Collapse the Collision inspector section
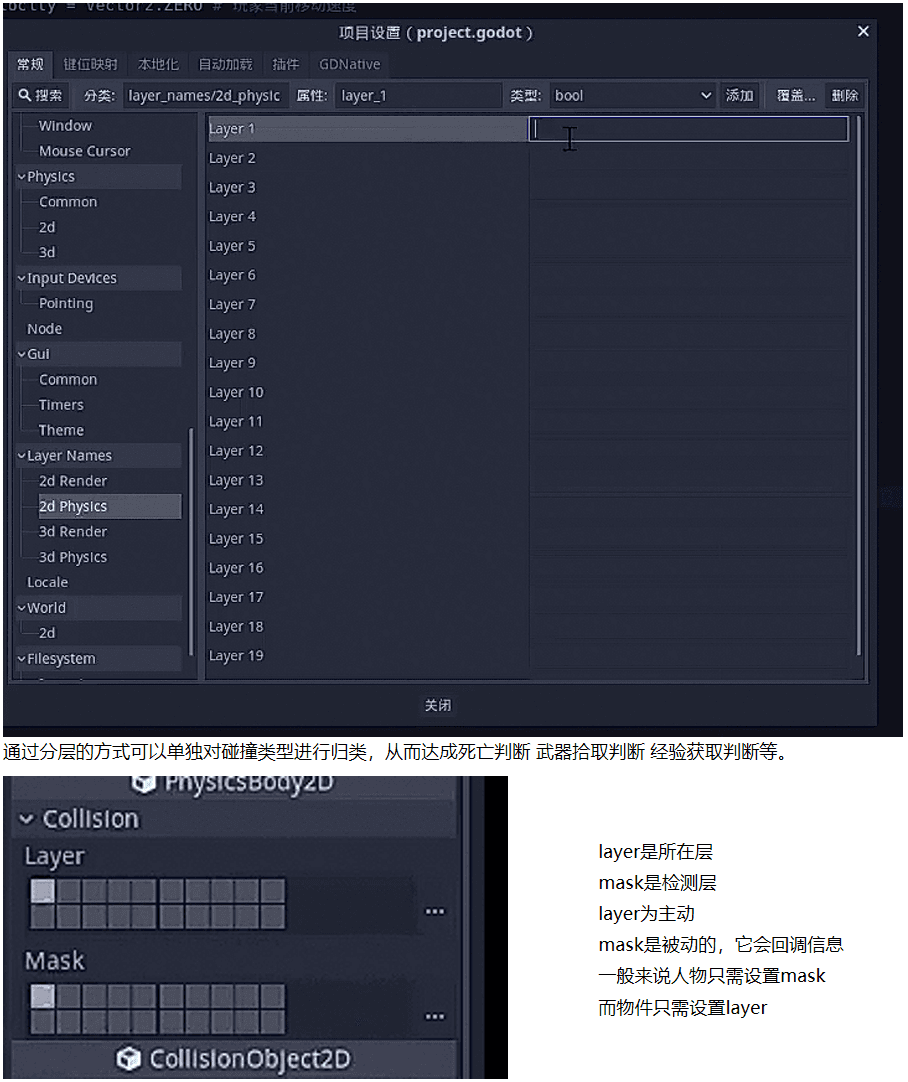This screenshot has height=1082, width=908. tap(26, 819)
